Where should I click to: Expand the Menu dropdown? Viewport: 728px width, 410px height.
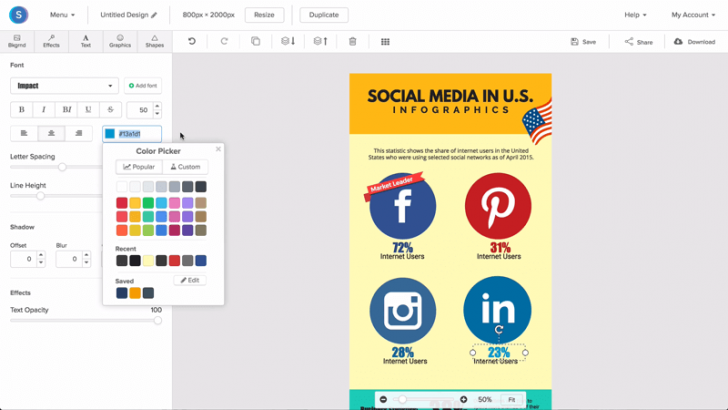point(62,15)
